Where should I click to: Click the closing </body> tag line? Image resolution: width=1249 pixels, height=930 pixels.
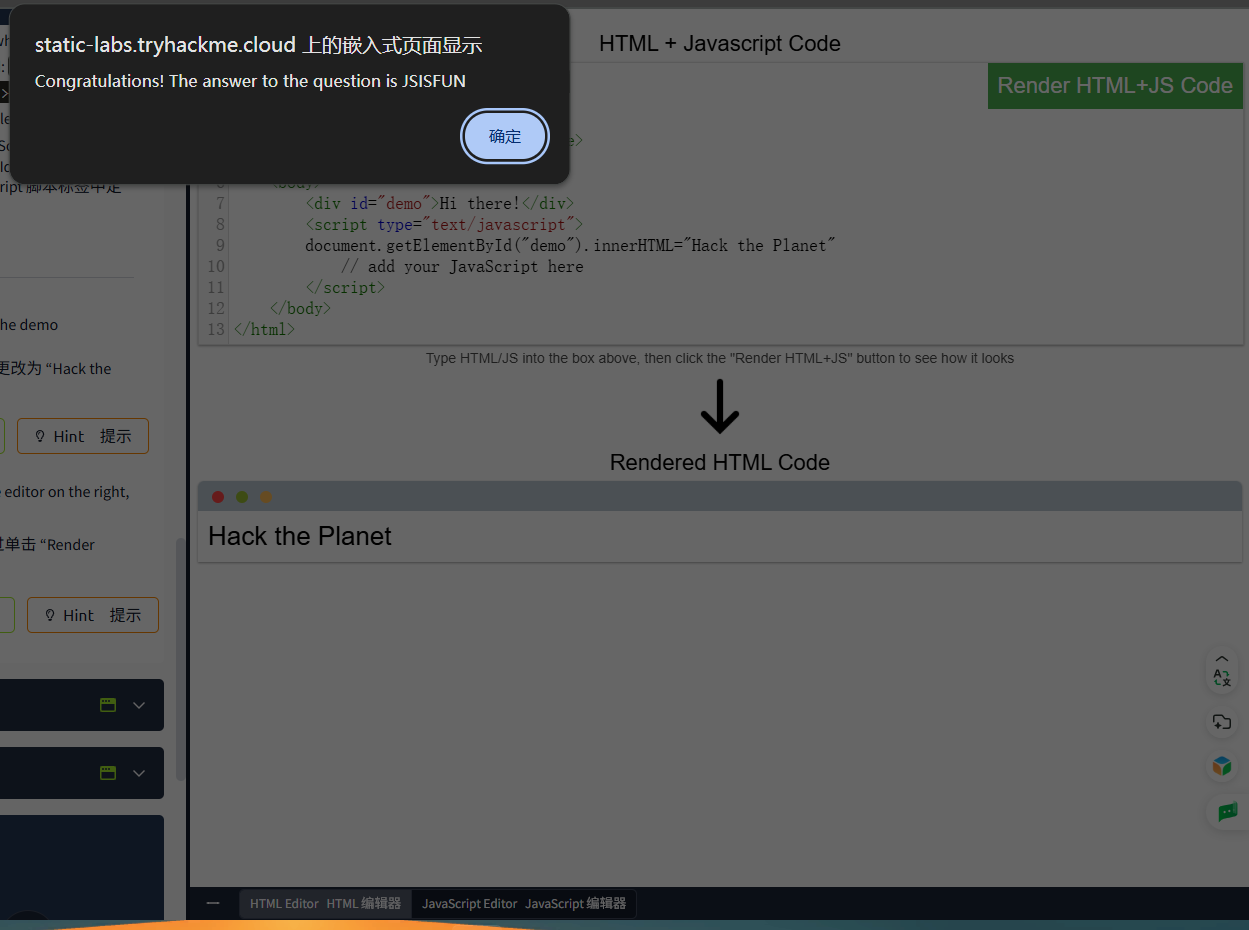pos(300,309)
